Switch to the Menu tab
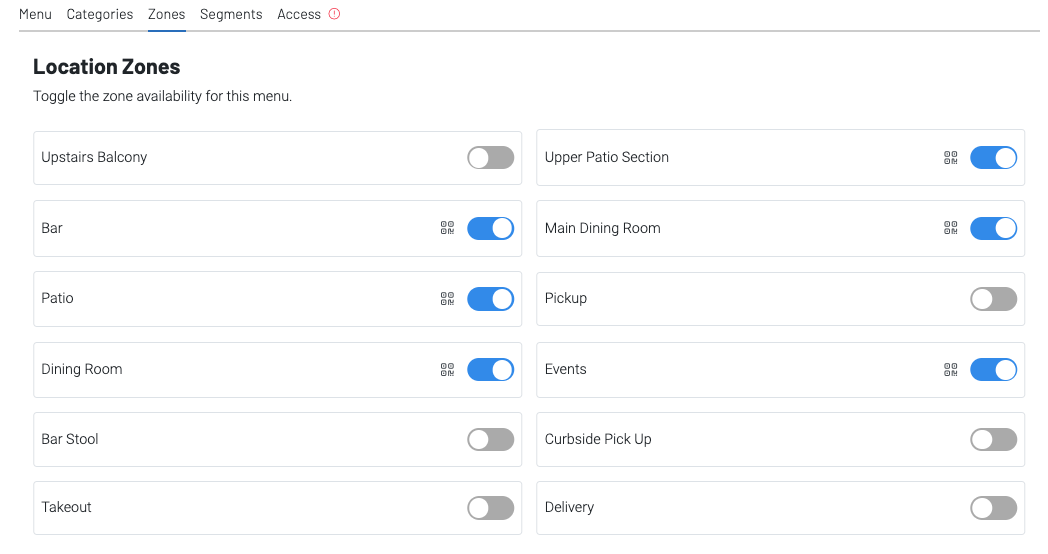 (x=35, y=14)
